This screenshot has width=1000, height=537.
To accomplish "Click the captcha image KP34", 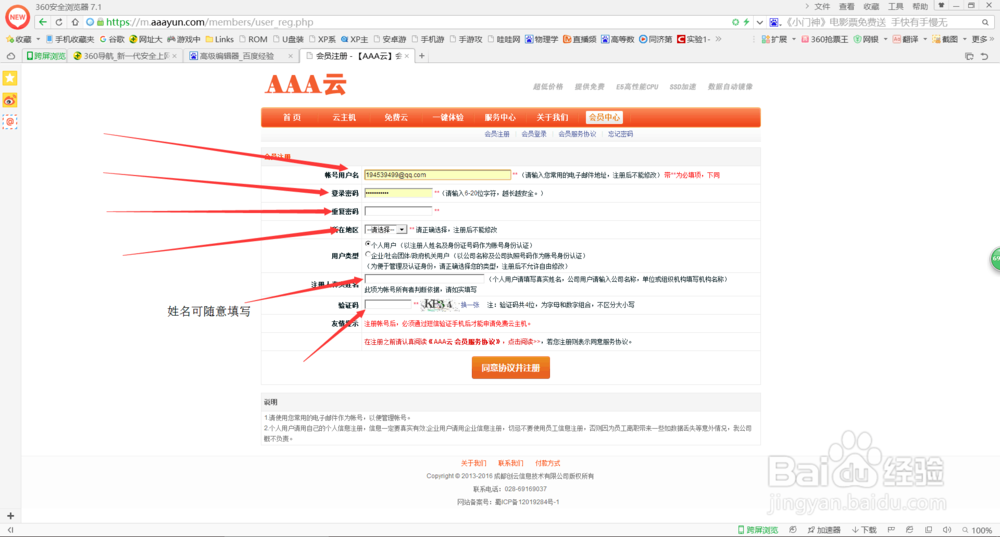I will 439,304.
